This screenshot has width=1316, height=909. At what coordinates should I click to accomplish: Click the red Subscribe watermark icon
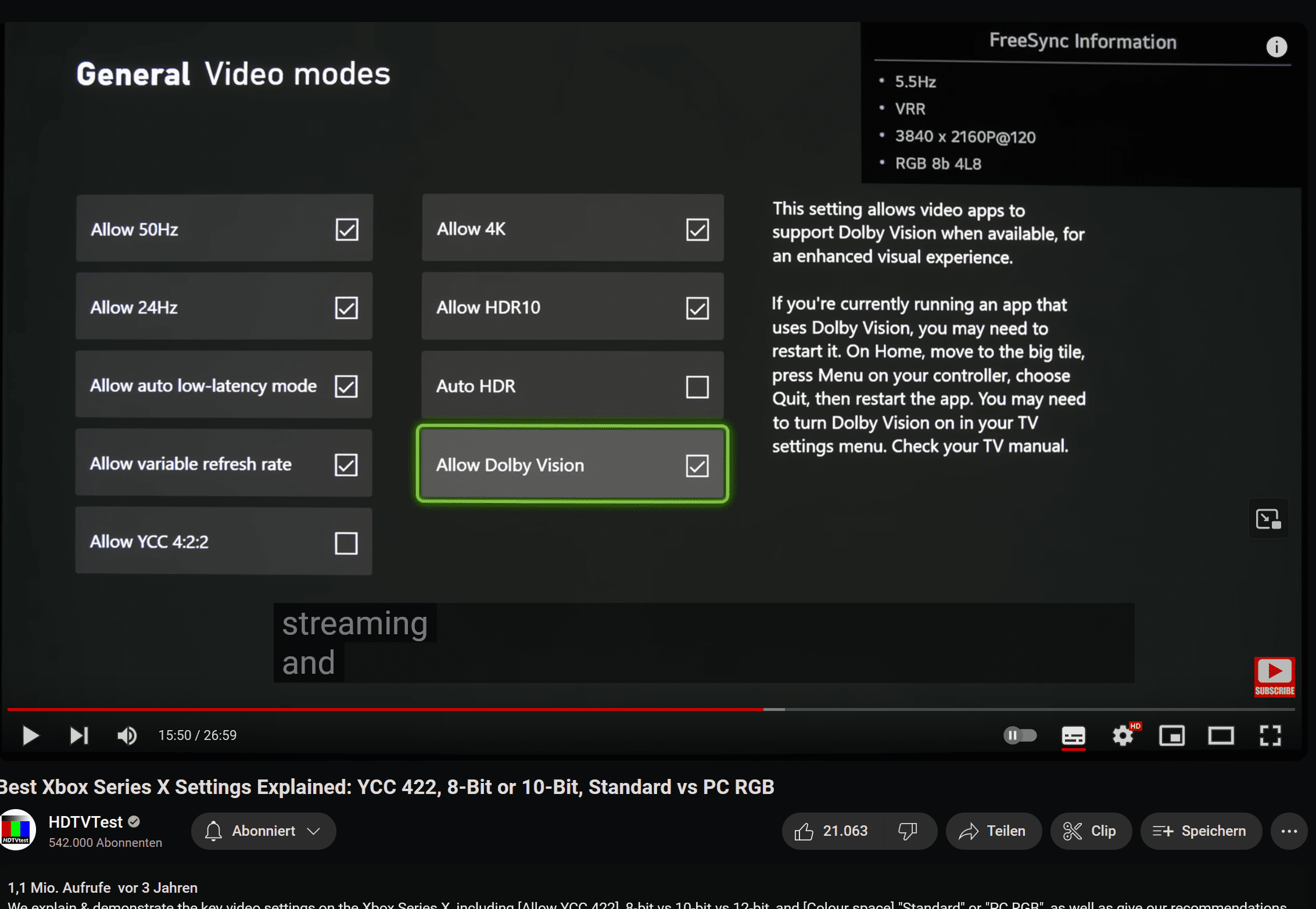1274,677
